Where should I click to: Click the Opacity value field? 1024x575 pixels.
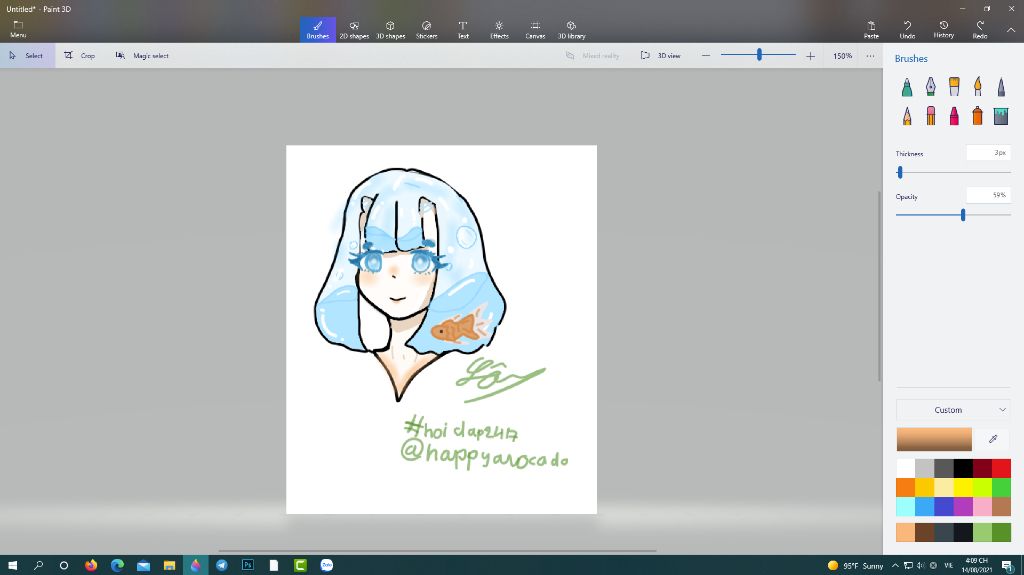(989, 195)
